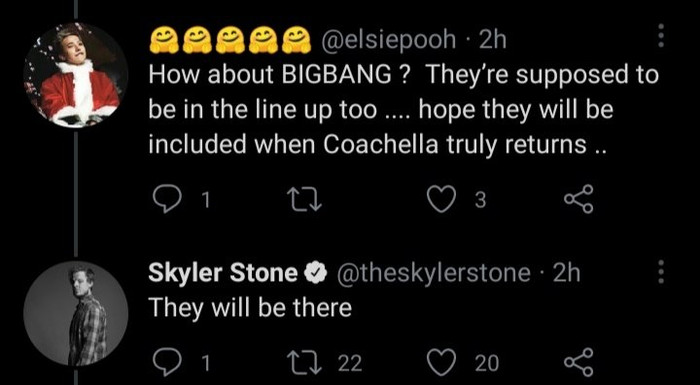Open more options on Skyler Stone's tweet
Screen dimensions: 700x385
point(662,272)
